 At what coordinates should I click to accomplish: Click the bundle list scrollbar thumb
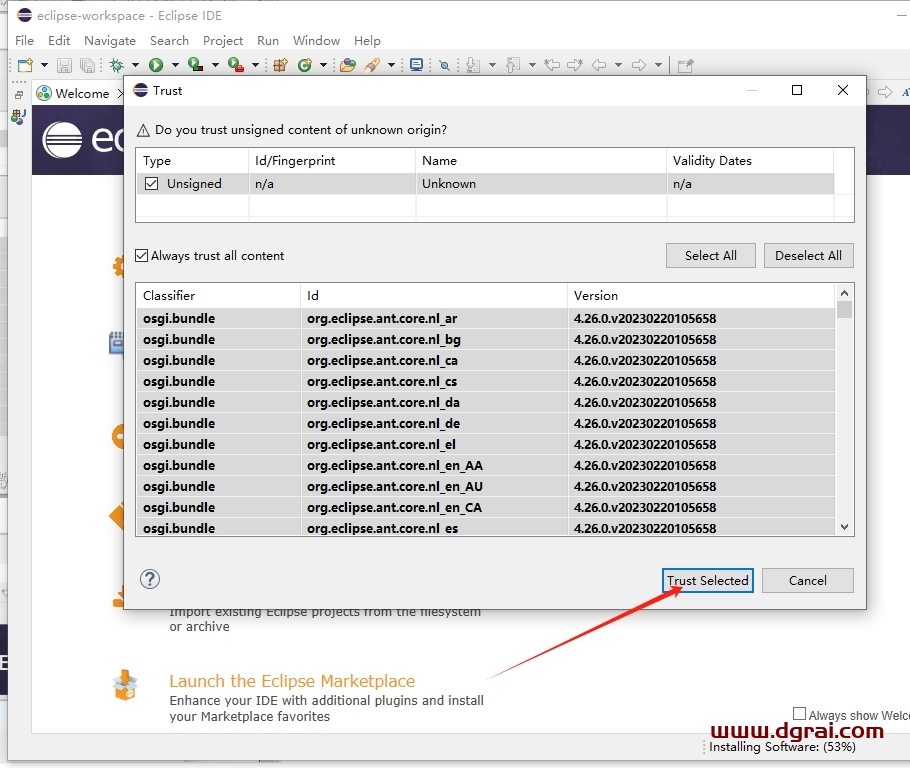844,309
